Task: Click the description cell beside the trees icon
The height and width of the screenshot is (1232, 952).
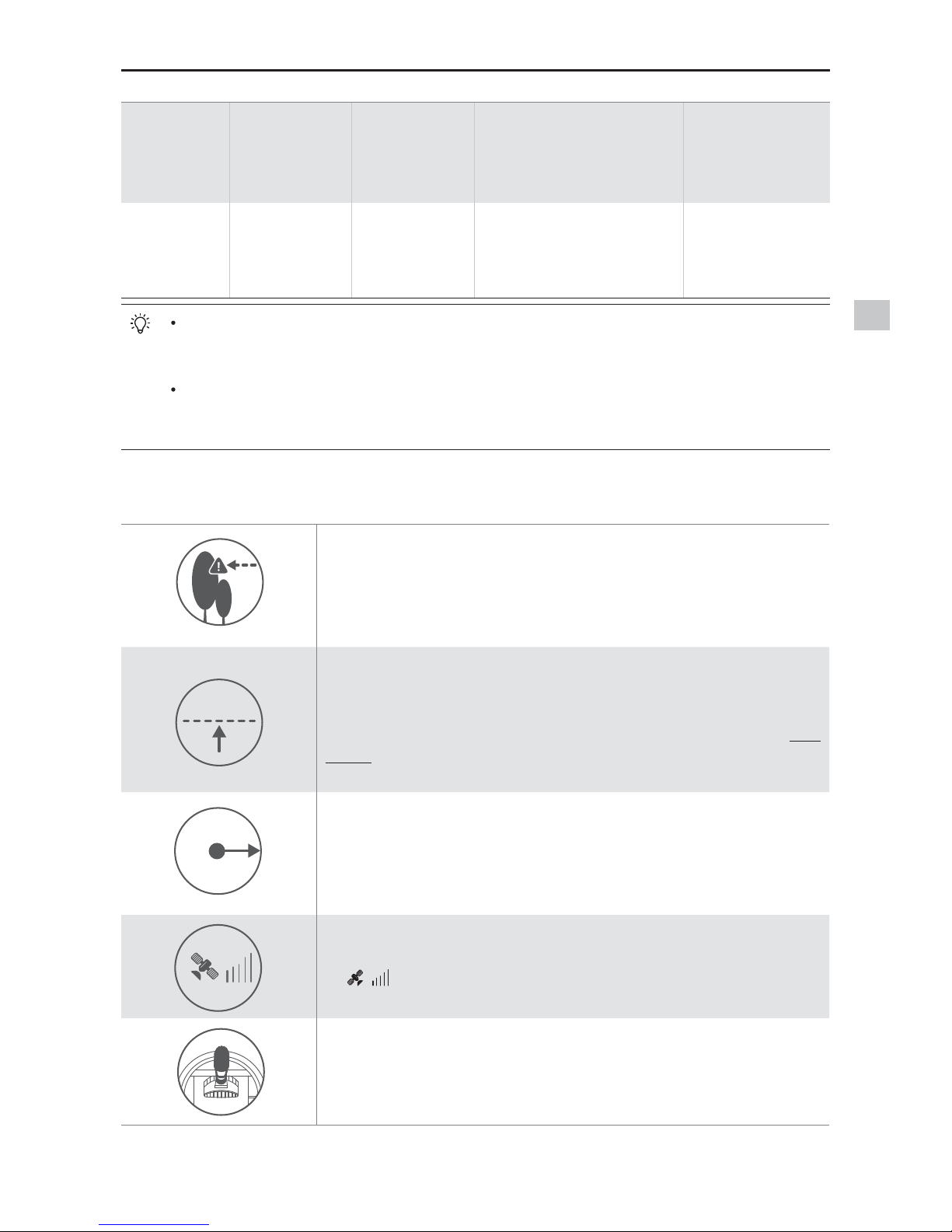Action: coord(574,585)
